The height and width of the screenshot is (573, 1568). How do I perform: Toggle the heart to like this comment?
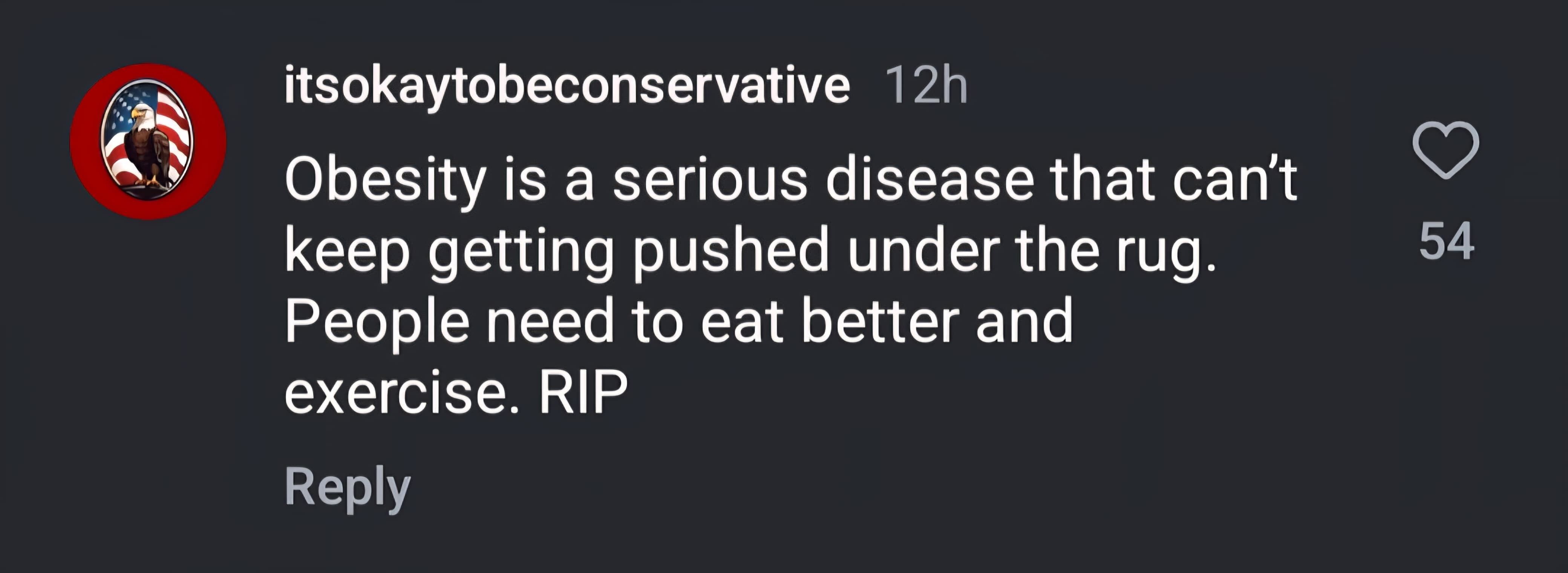pos(1445,150)
